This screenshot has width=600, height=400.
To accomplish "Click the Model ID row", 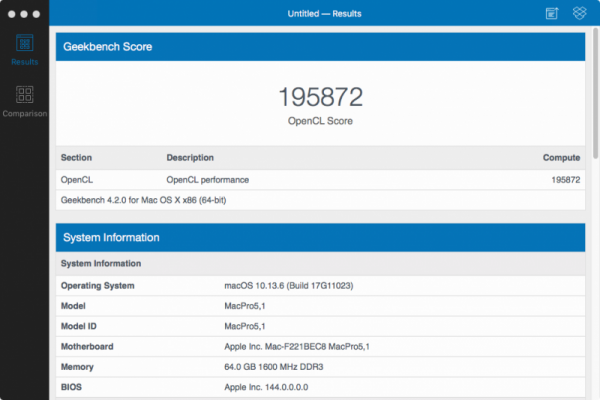I will [x=320, y=326].
